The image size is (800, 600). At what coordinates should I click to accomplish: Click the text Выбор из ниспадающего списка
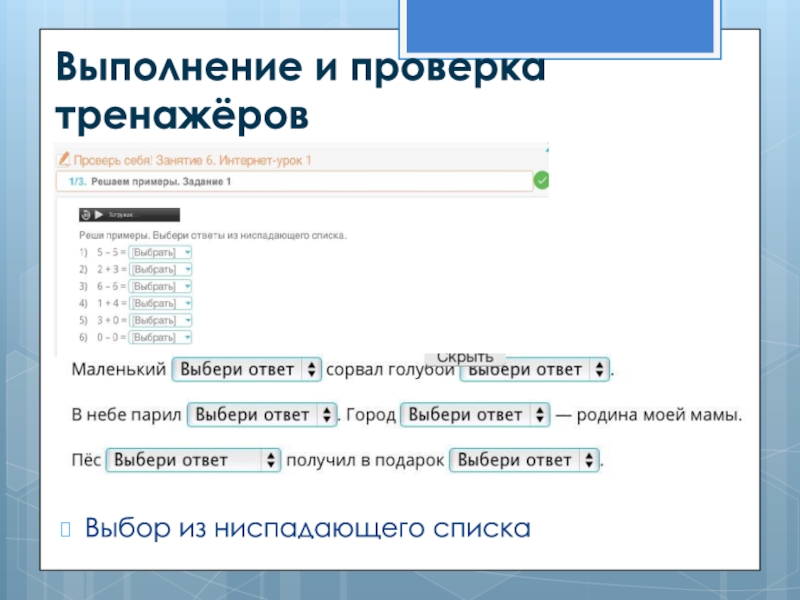pos(308,528)
